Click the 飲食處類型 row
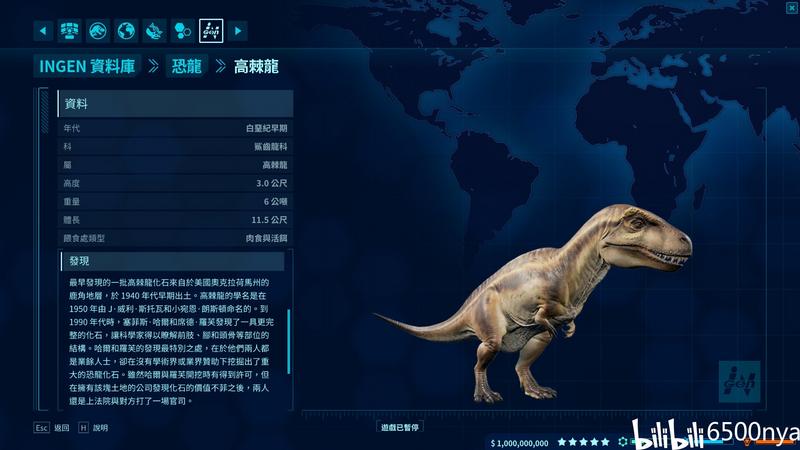The width and height of the screenshot is (800, 450). 175,238
